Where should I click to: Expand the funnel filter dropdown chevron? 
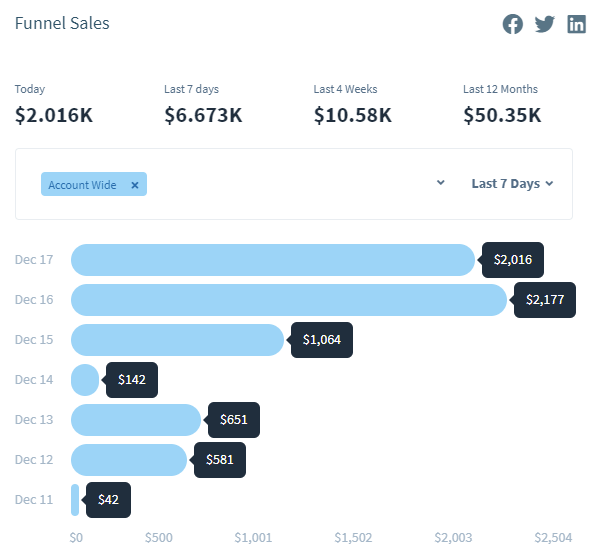tap(440, 183)
